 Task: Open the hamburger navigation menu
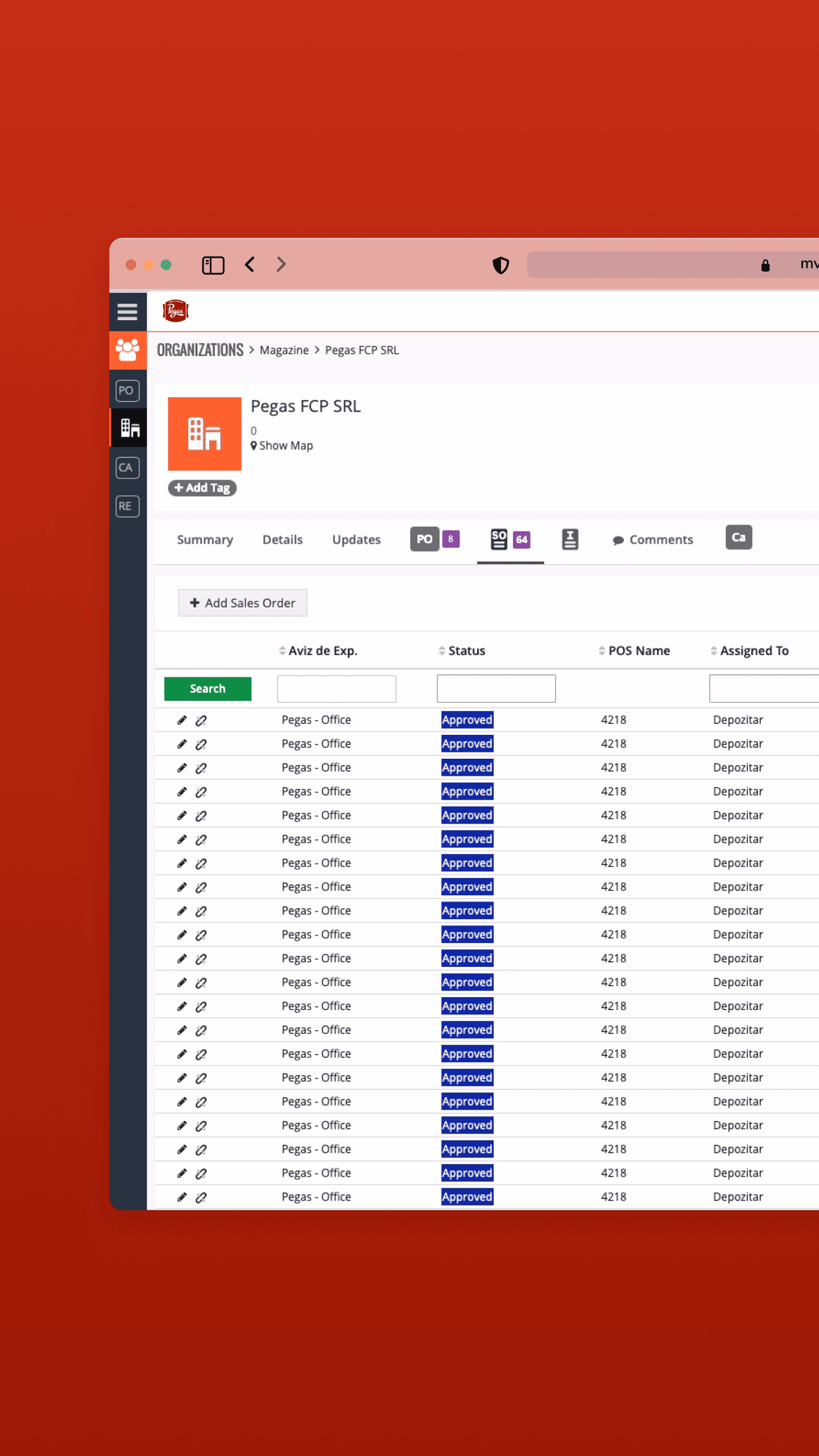[x=127, y=312]
